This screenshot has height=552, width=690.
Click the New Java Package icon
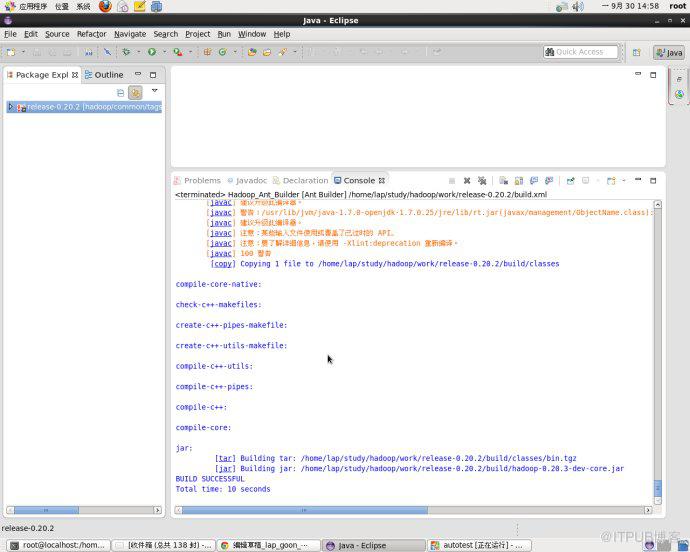tap(207, 52)
